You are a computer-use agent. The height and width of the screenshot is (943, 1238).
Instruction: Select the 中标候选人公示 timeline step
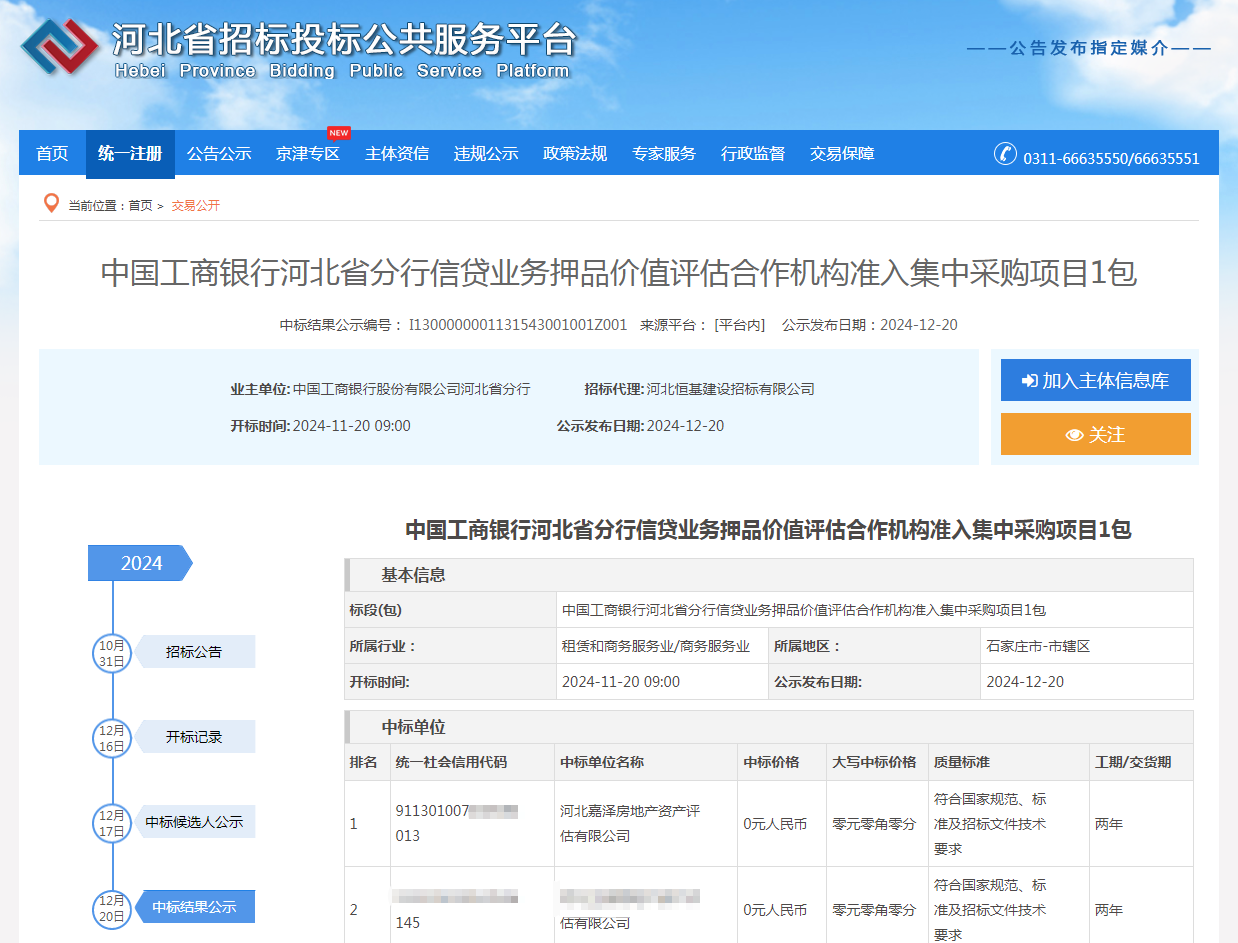point(197,823)
